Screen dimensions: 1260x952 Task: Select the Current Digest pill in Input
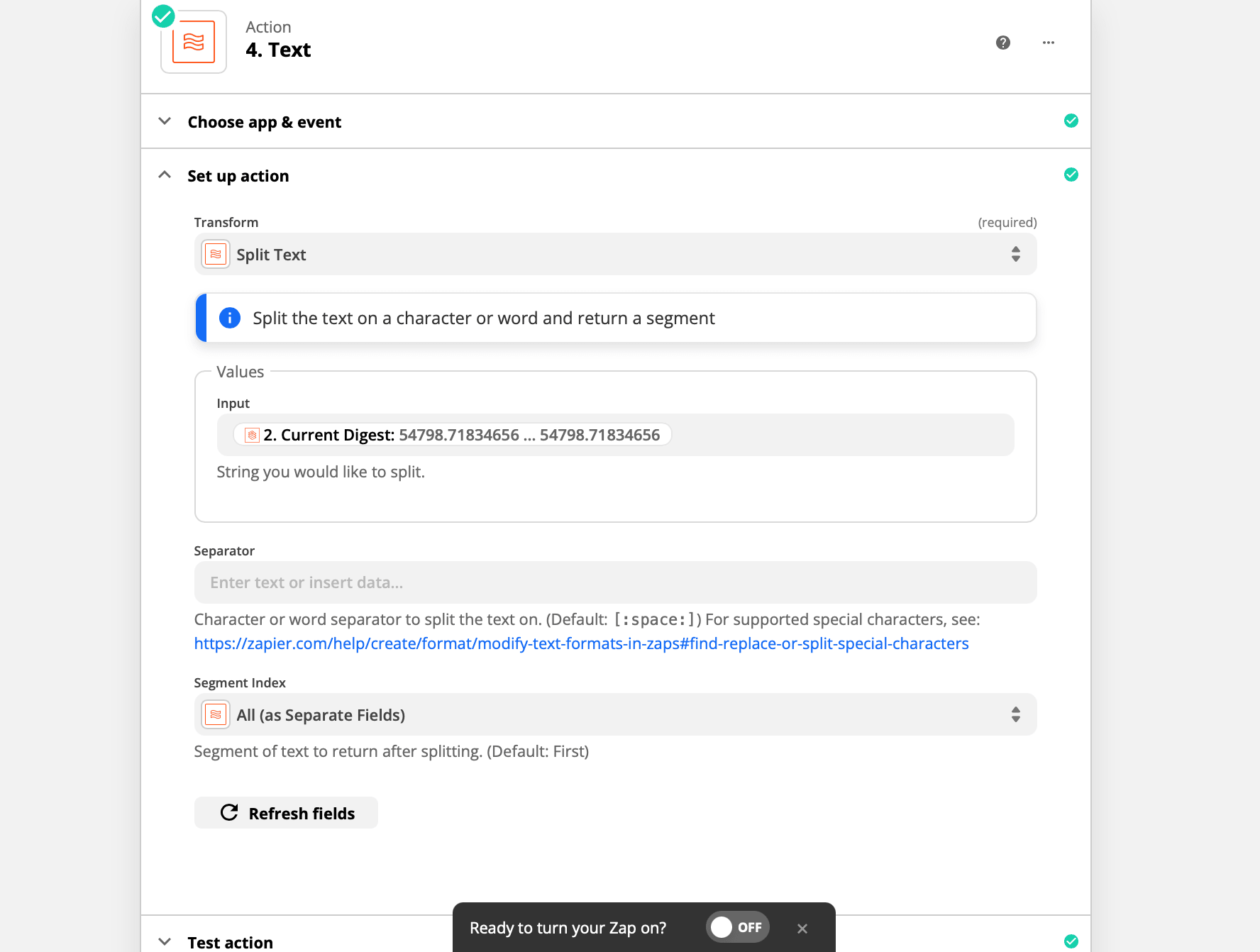(453, 435)
